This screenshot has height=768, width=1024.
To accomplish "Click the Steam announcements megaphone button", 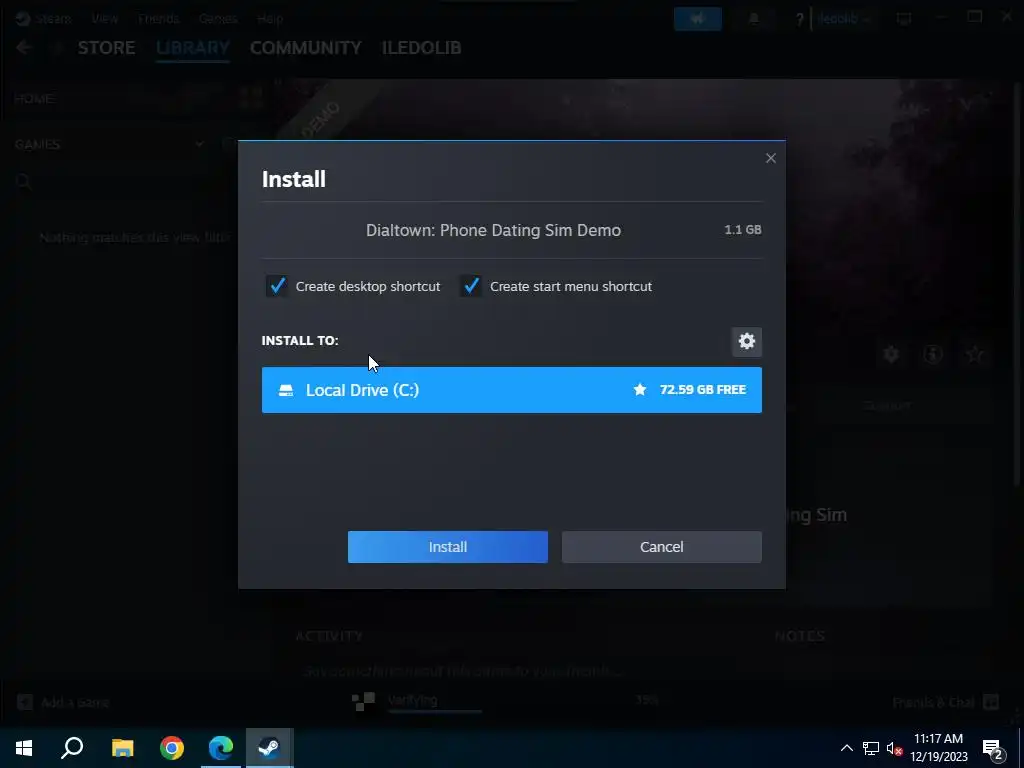I will [697, 19].
